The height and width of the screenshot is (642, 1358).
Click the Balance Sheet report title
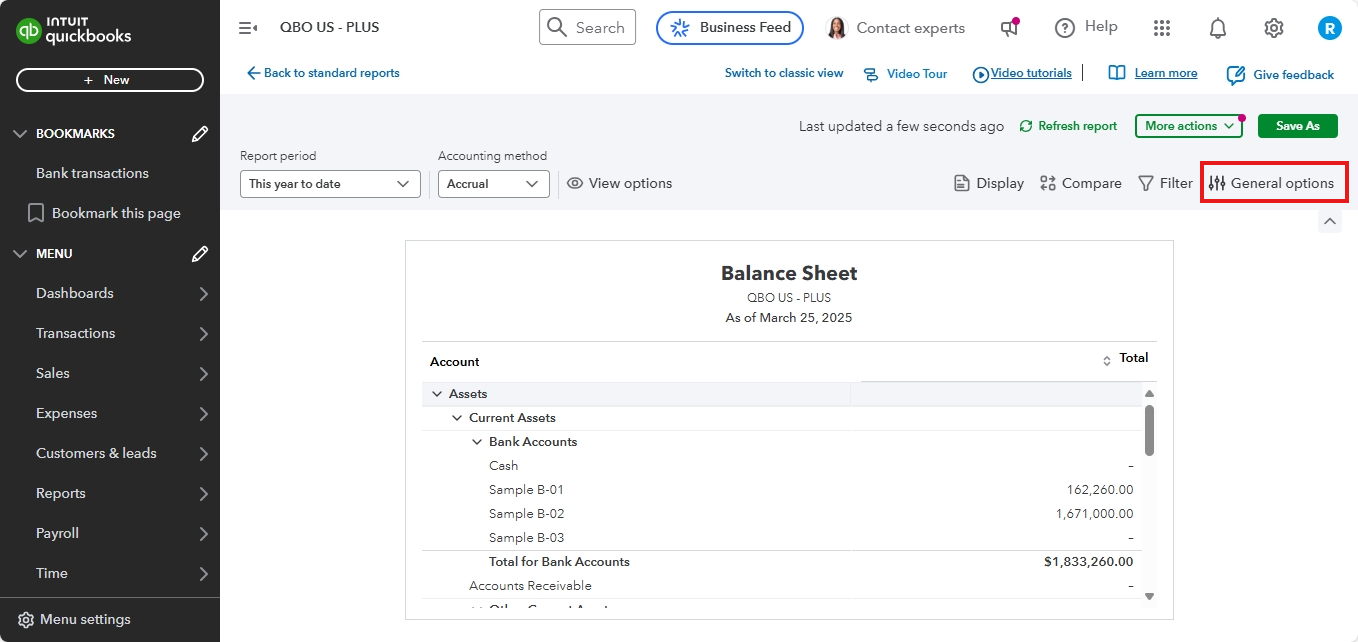click(789, 274)
